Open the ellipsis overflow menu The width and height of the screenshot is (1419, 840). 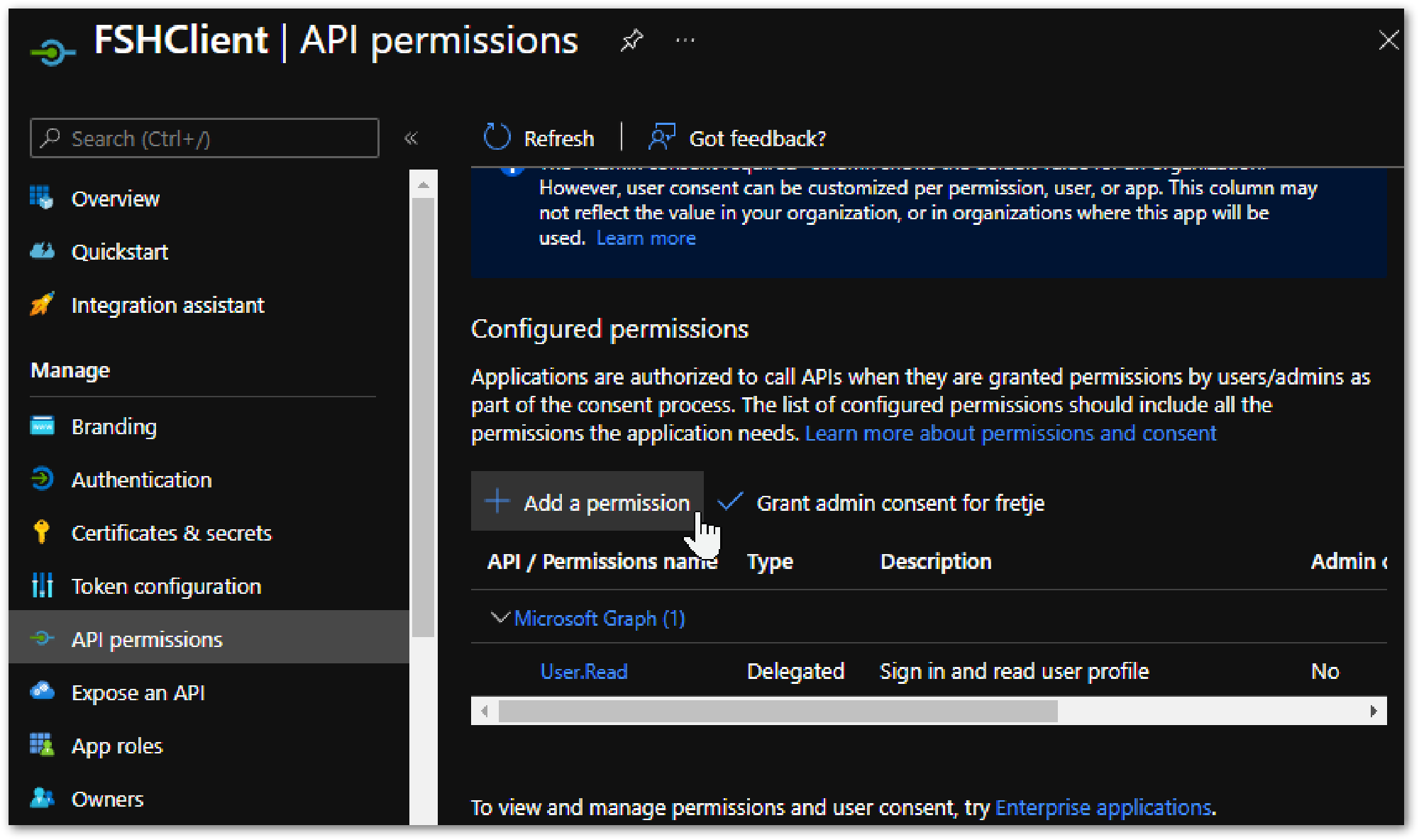tap(684, 40)
